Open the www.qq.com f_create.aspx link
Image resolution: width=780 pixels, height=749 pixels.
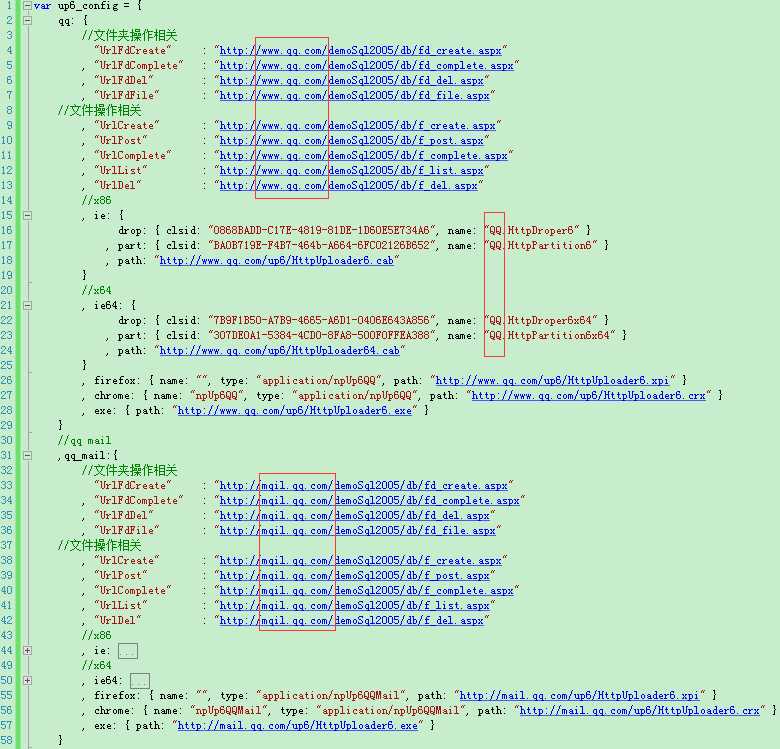(358, 125)
